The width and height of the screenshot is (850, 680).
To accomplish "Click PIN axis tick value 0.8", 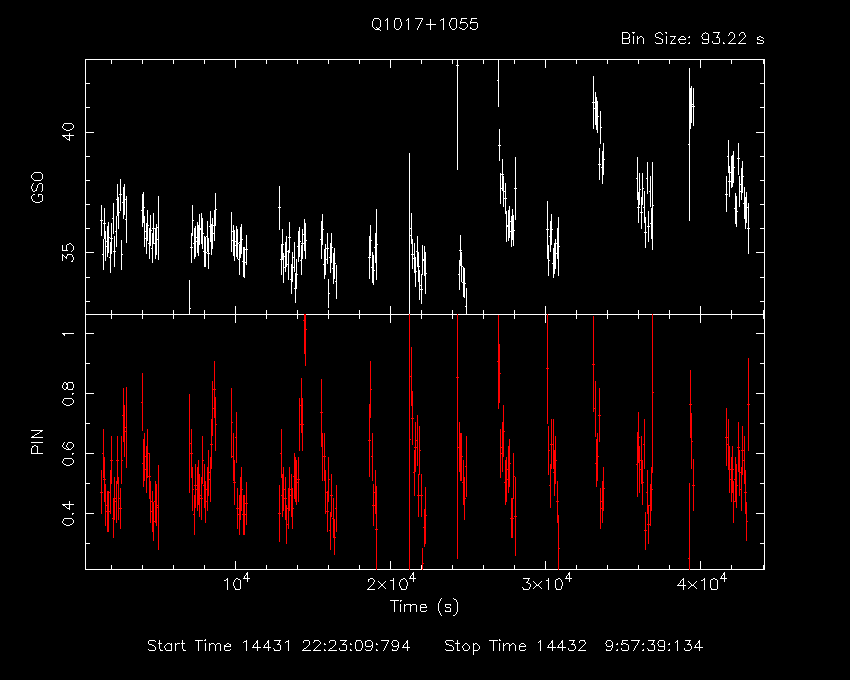I will coord(69,393).
